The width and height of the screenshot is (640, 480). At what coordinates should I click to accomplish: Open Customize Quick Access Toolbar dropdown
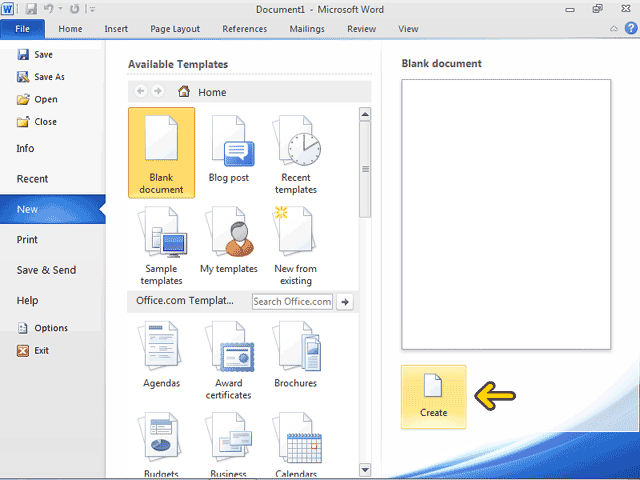(x=93, y=9)
